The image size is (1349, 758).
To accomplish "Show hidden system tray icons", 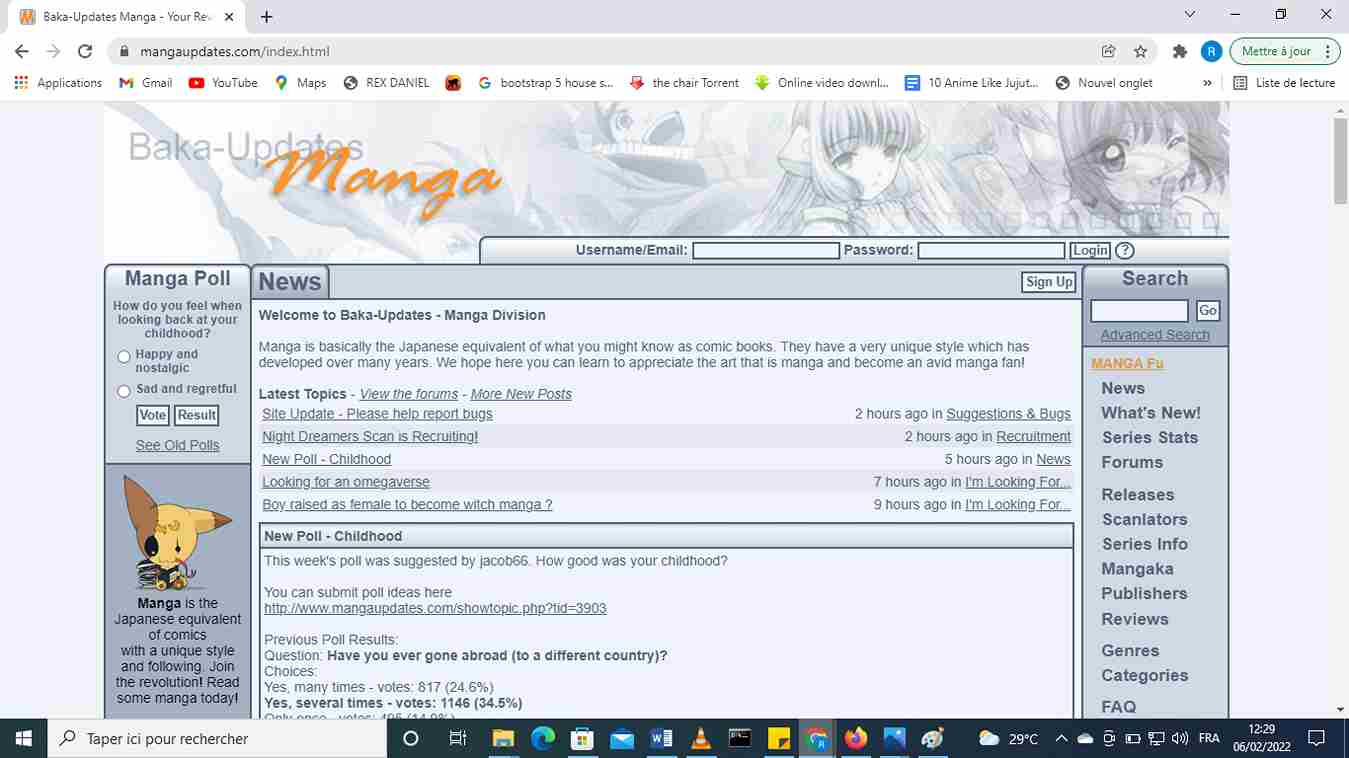I will click(1061, 739).
